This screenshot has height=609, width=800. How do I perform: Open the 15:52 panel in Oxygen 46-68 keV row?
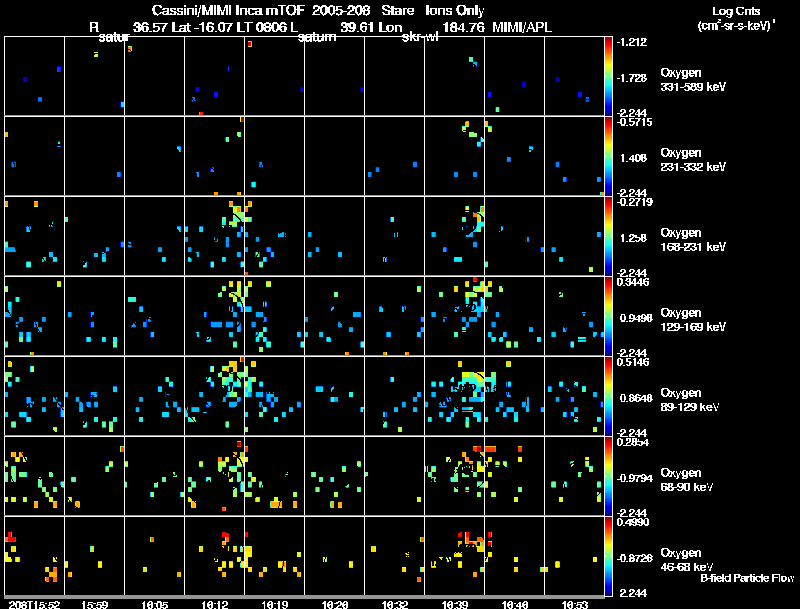(34, 556)
